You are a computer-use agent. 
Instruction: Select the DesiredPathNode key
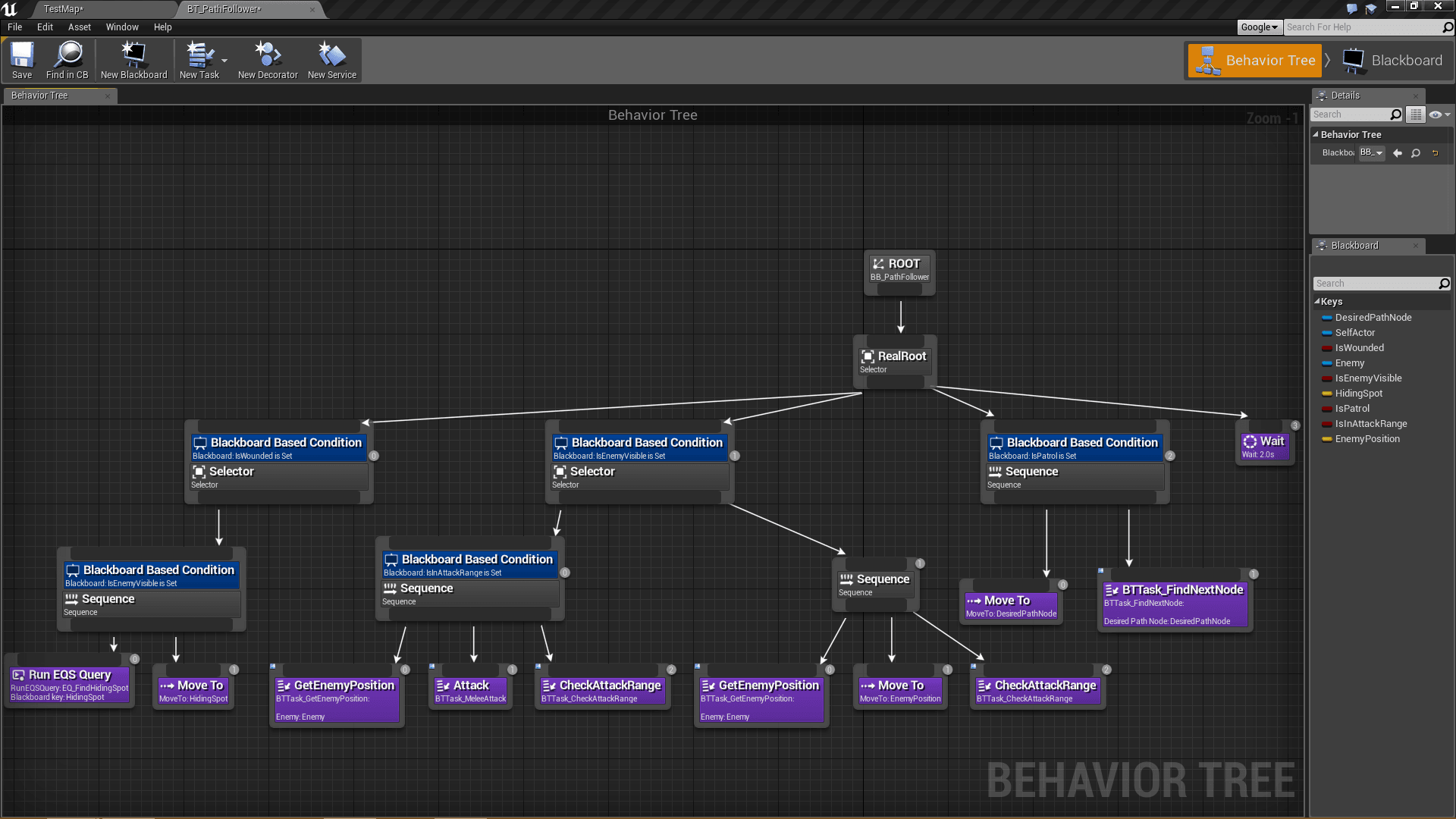click(x=1373, y=318)
